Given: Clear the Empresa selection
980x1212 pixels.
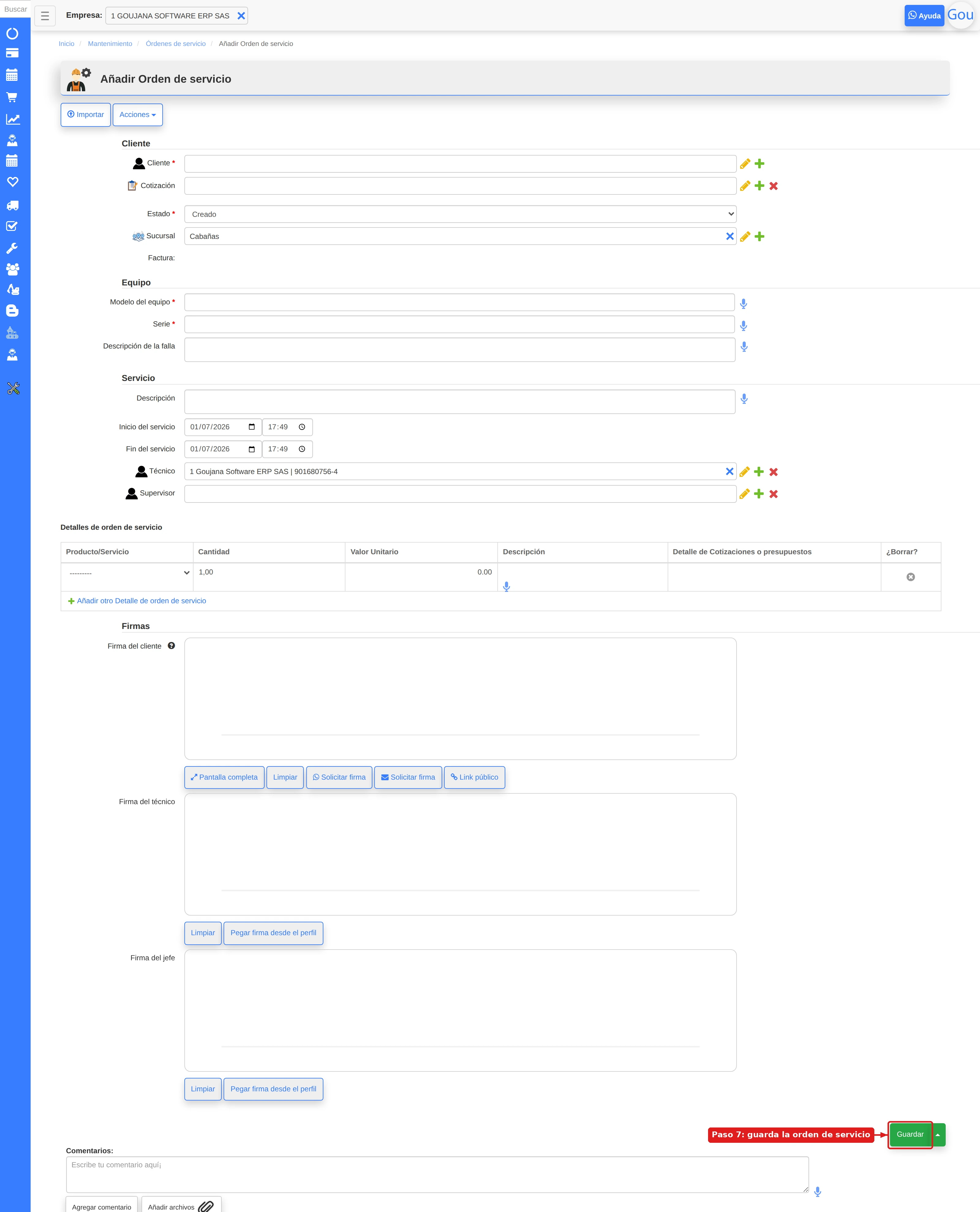Looking at the screenshot, I should pos(241,16).
